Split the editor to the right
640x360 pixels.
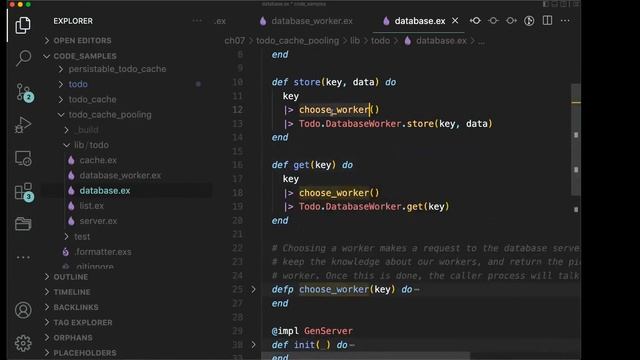(x=547, y=20)
